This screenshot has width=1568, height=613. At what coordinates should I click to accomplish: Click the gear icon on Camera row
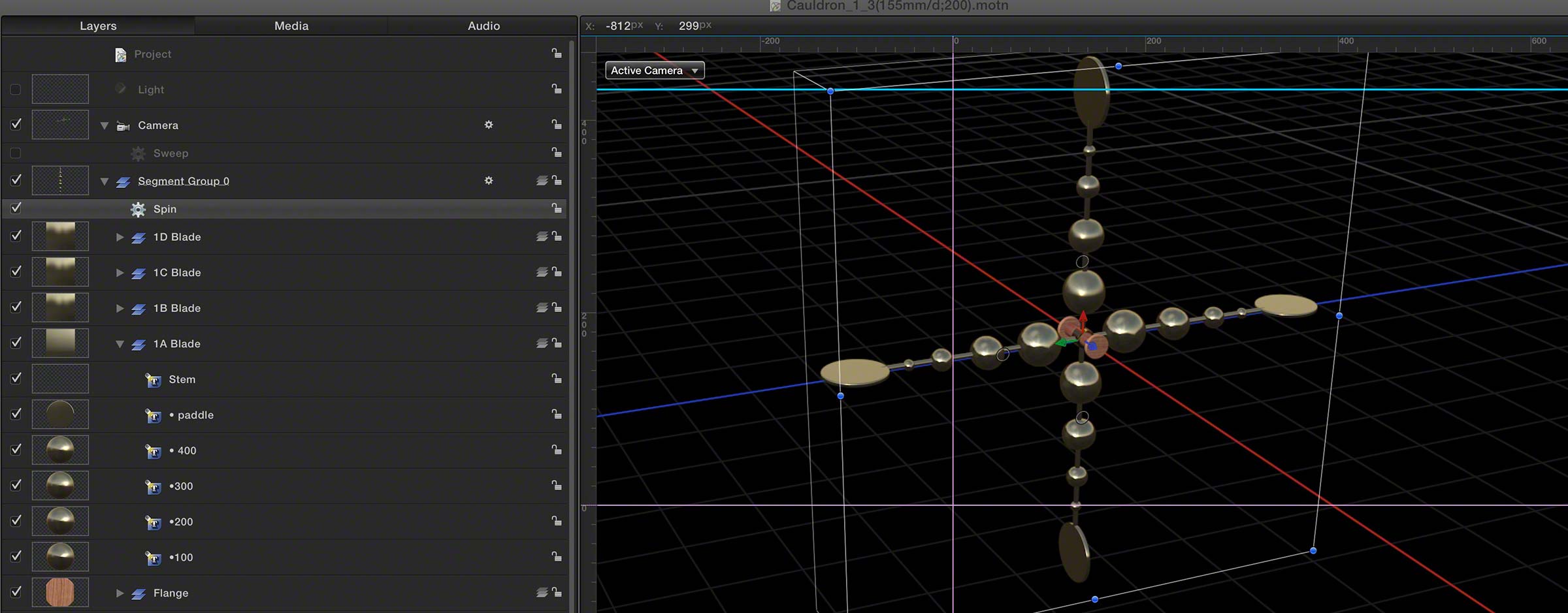(x=489, y=125)
